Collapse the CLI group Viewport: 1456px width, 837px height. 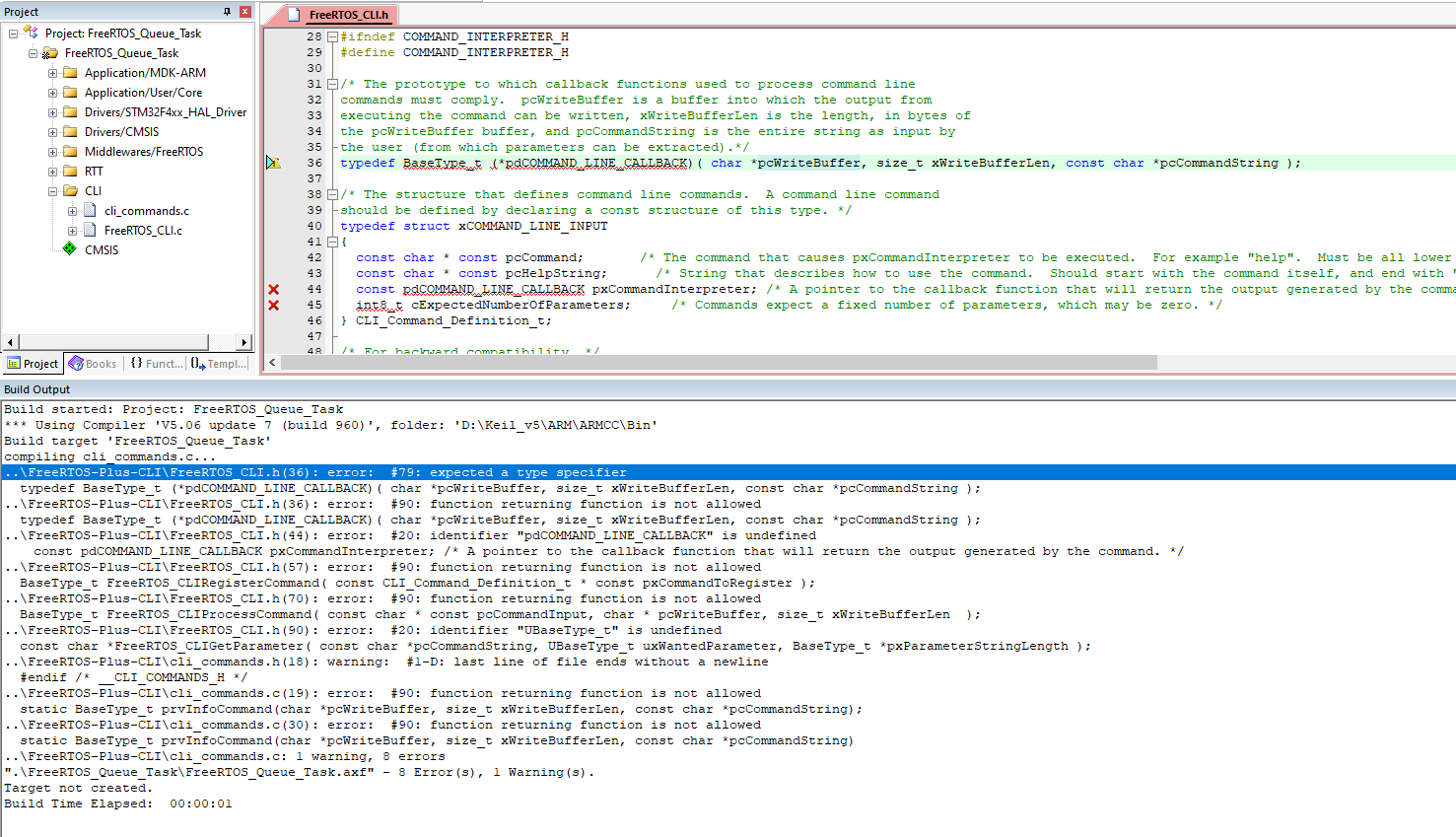[52, 191]
